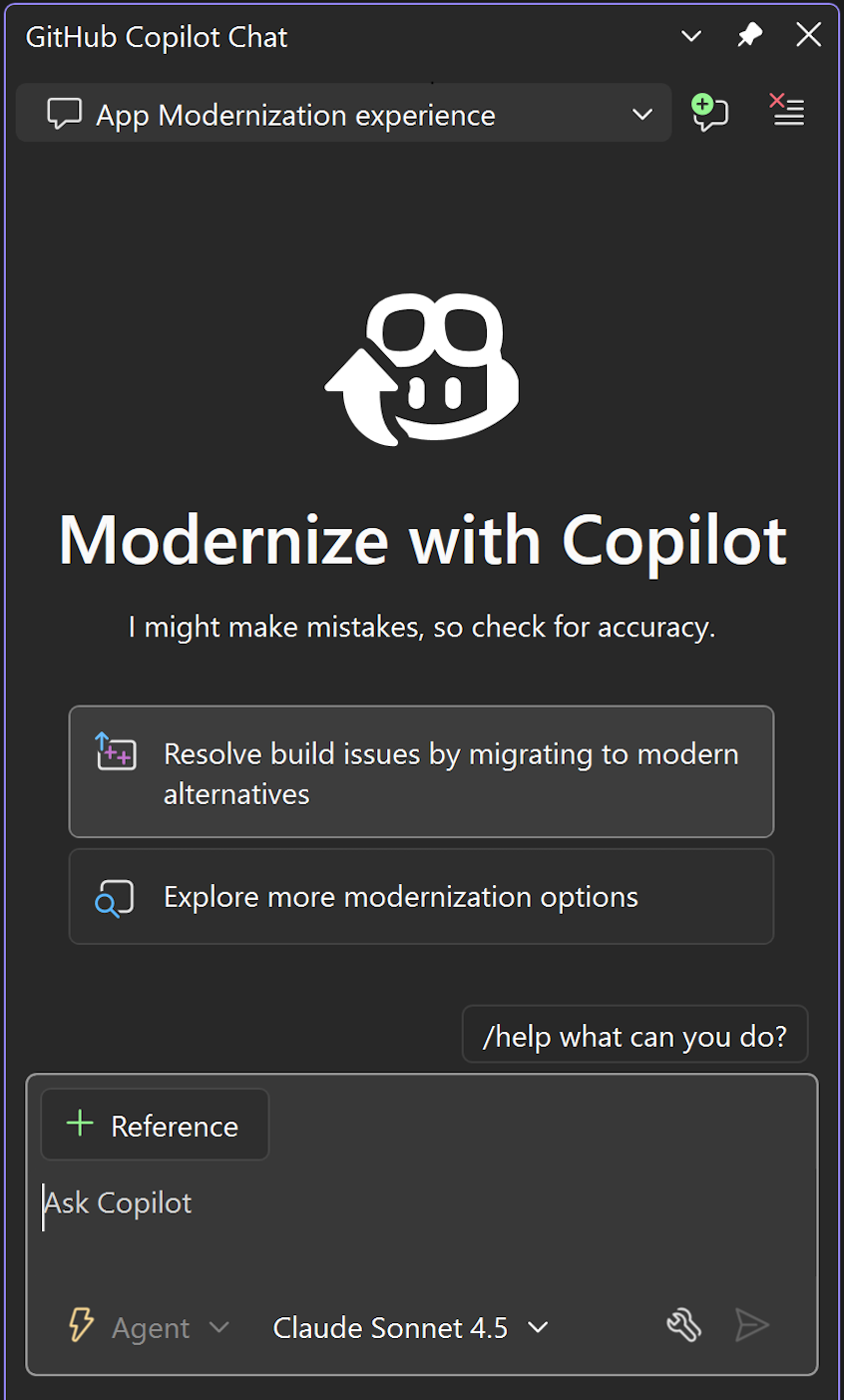
Task: Open the App Modernization experience dropdown
Action: pos(641,114)
